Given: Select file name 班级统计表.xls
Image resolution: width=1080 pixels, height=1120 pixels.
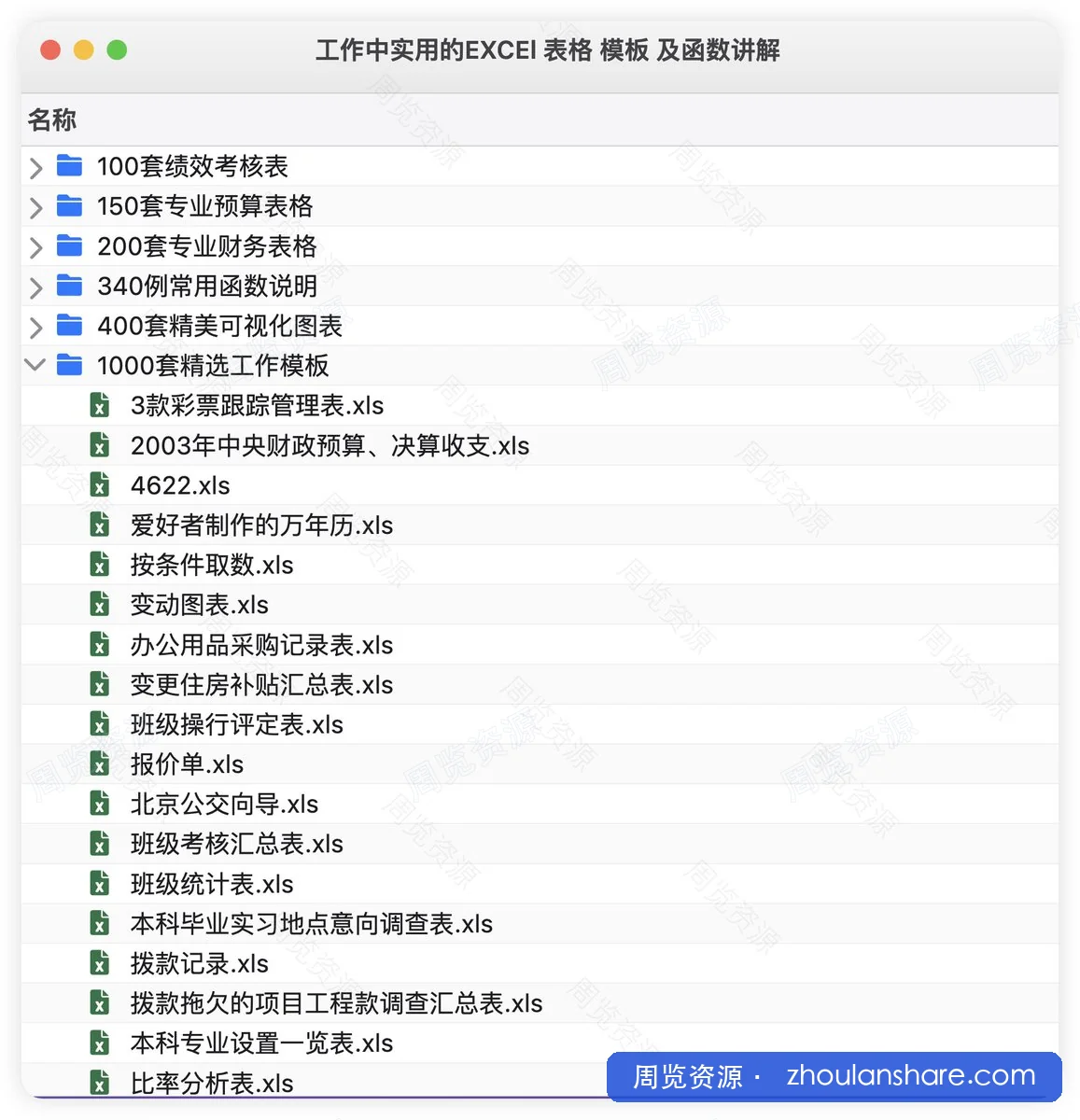Looking at the screenshot, I should [212, 884].
